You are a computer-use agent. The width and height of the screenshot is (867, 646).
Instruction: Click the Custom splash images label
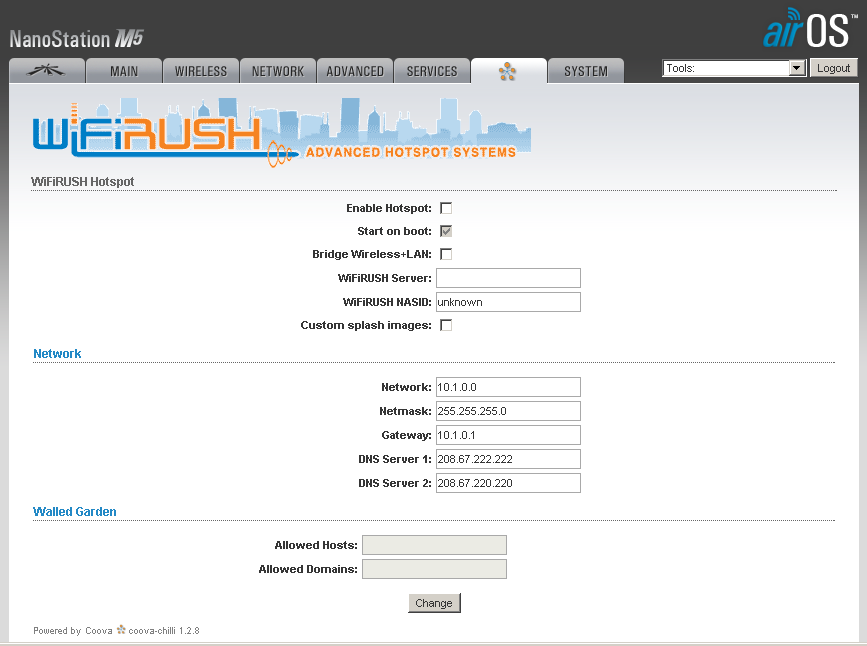pyautogui.click(x=366, y=325)
